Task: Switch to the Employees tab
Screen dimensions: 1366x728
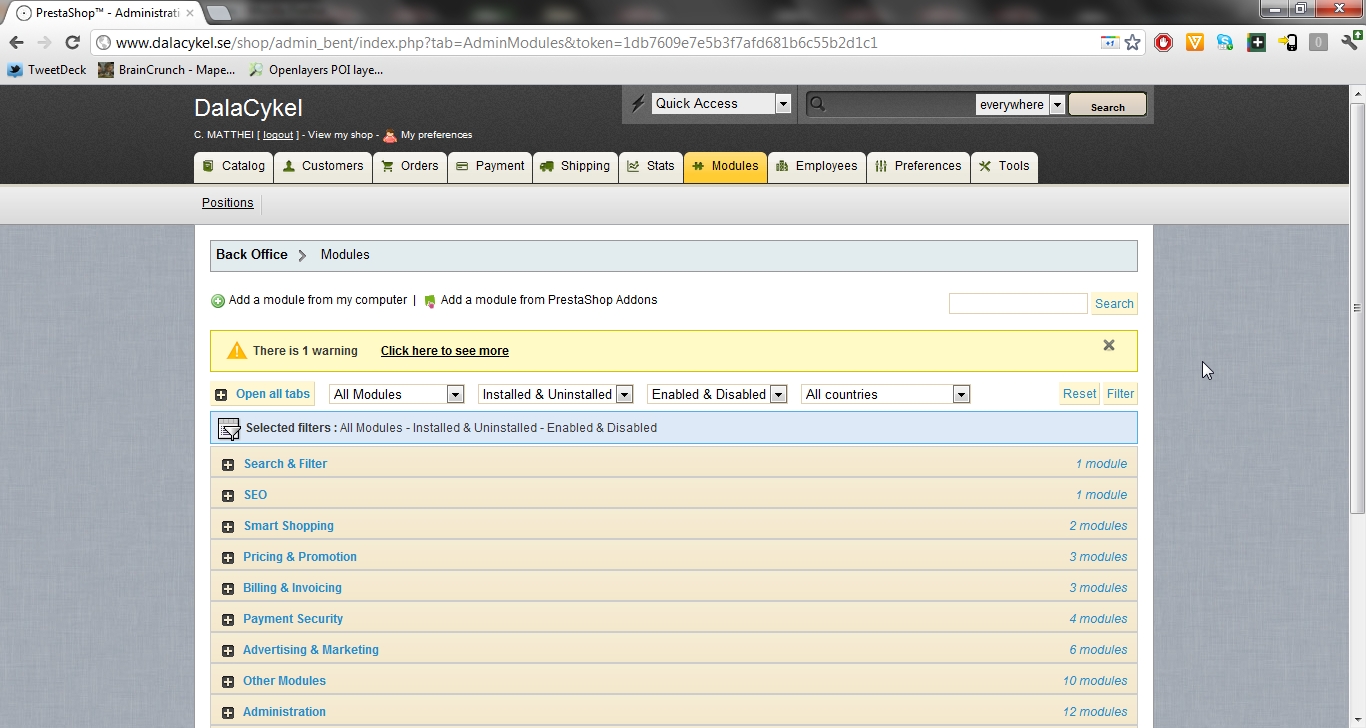Action: pyautogui.click(x=816, y=167)
